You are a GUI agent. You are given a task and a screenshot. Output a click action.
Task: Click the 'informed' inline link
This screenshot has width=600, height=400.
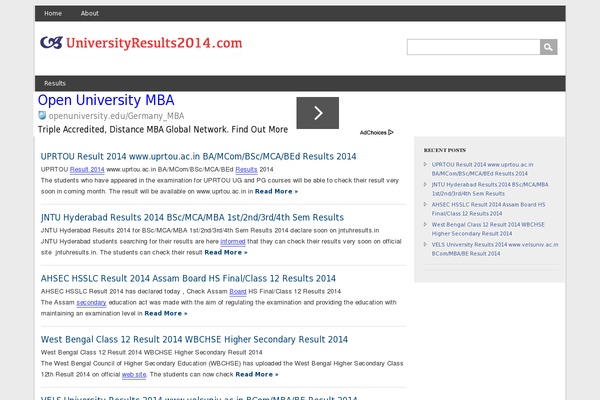point(233,242)
